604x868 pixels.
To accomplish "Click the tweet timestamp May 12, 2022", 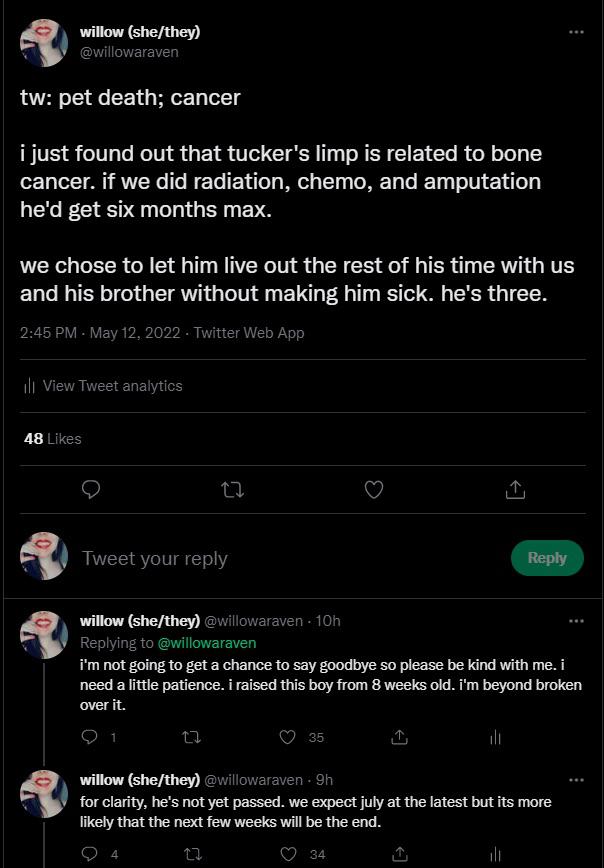I will click(x=134, y=333).
